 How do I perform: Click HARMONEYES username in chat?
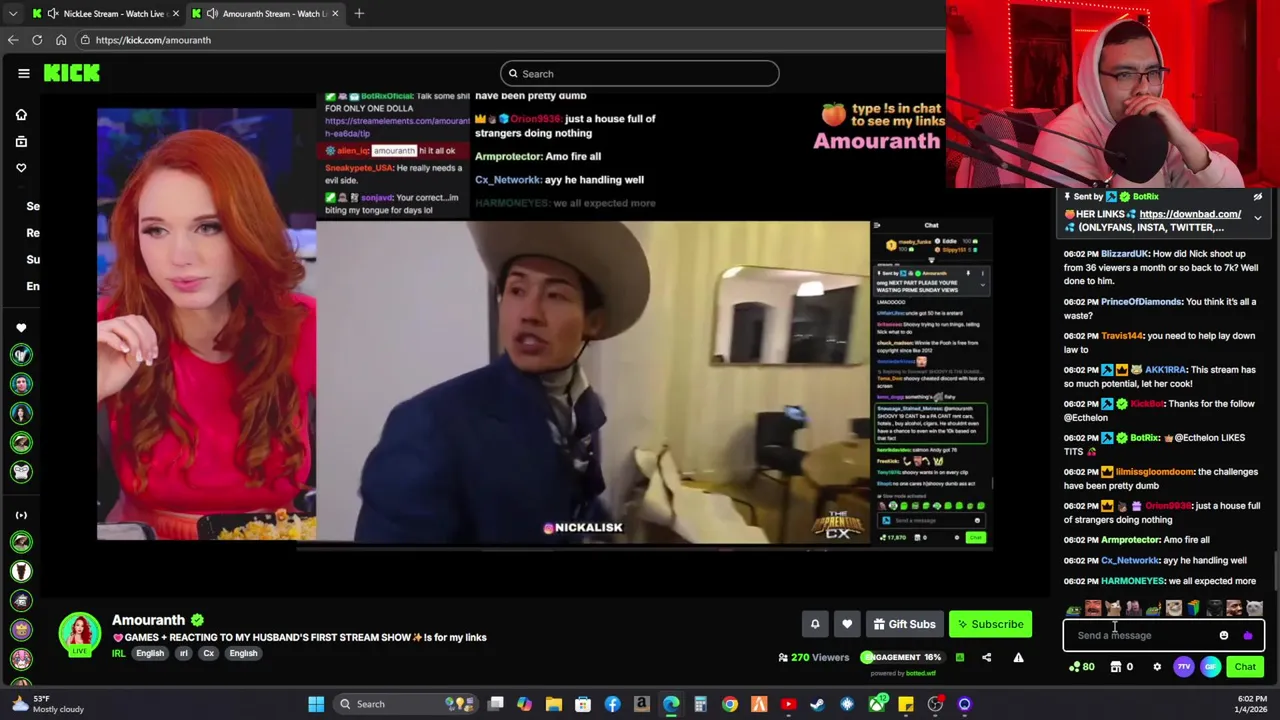(x=1132, y=581)
